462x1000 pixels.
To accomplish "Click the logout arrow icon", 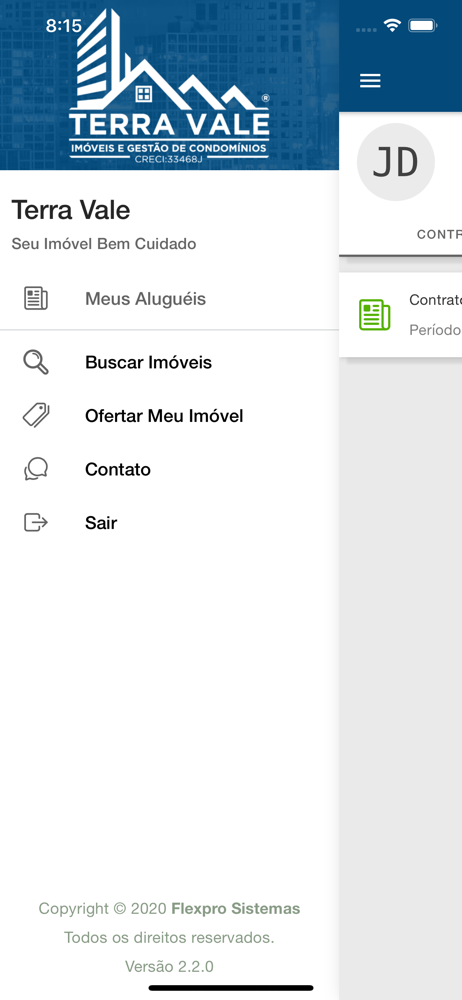I will pyautogui.click(x=36, y=523).
